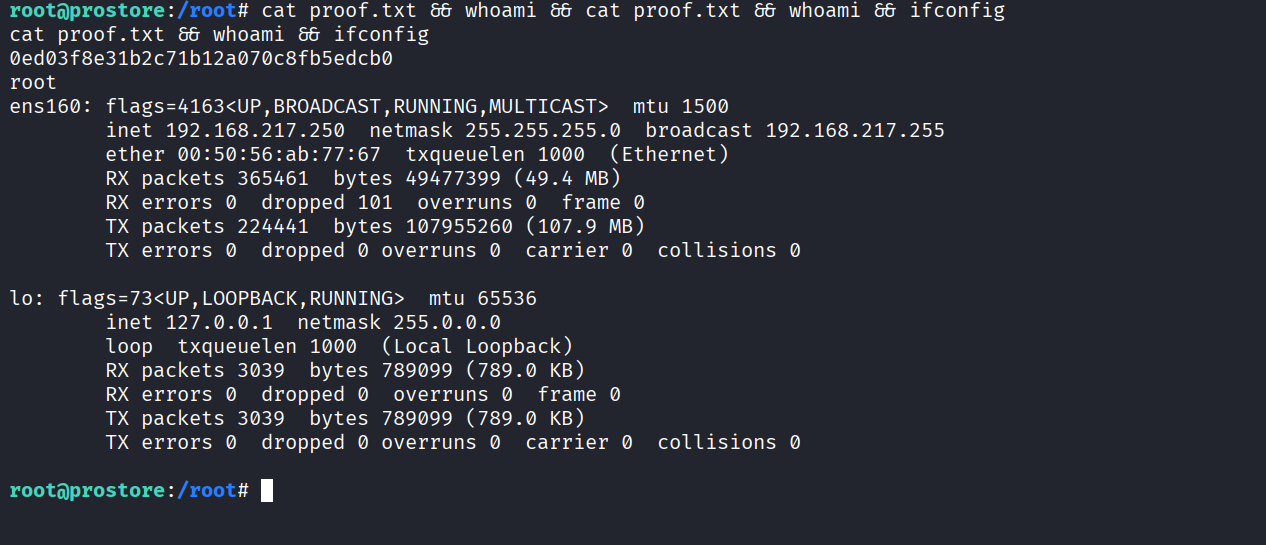1266x545 pixels.
Task: Click the TX packets count 224441
Action: pos(273,226)
